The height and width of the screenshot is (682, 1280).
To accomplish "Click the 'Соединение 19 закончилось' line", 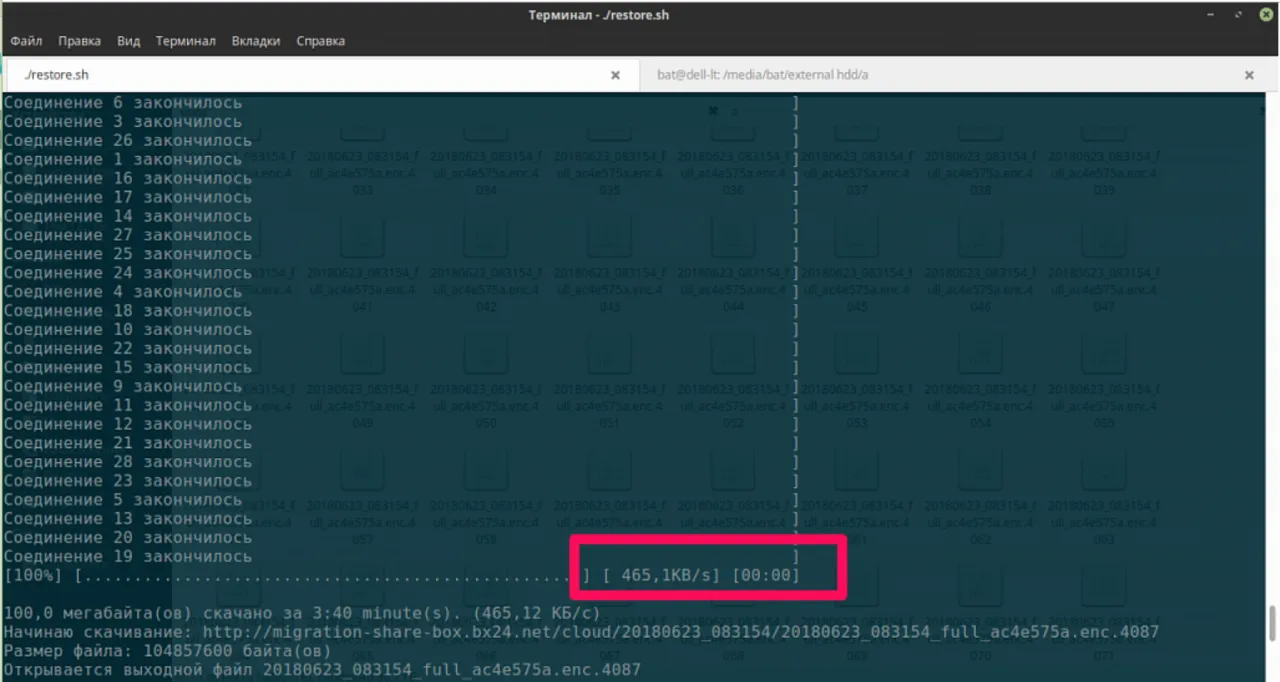I will tap(127, 557).
